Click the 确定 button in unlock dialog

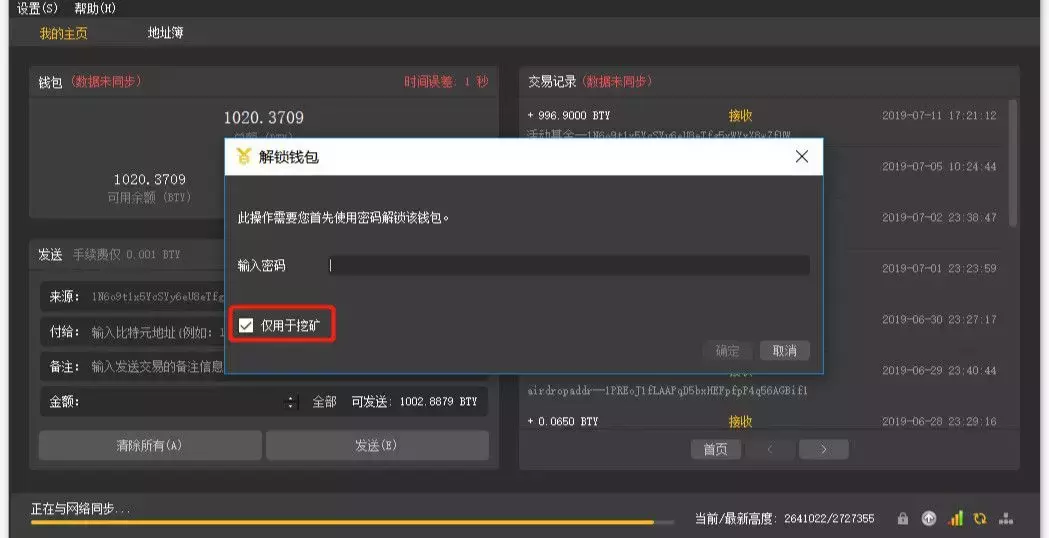(x=728, y=351)
